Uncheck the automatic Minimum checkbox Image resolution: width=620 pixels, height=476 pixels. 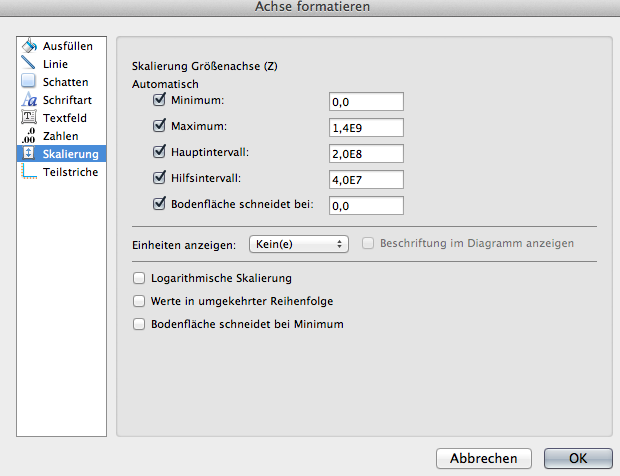click(159, 100)
